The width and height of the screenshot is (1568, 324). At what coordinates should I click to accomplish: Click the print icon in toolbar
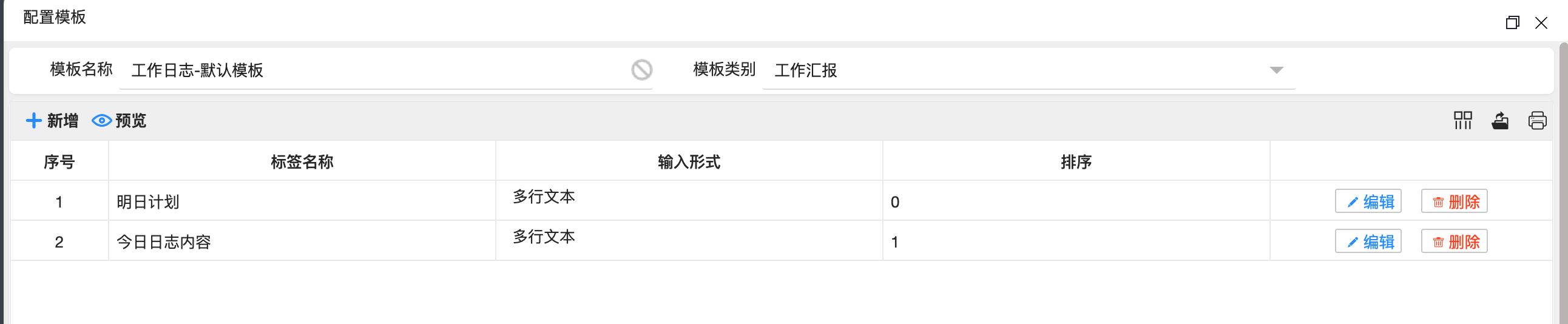(x=1537, y=121)
